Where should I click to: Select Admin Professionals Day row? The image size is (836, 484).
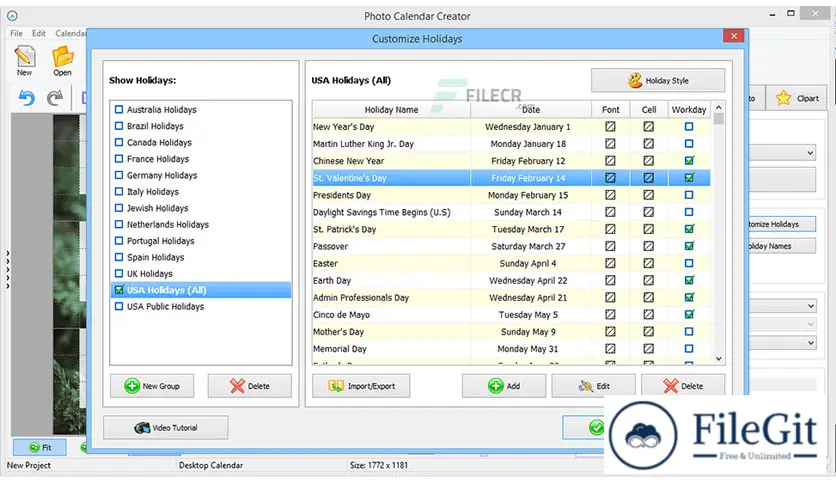pos(511,297)
